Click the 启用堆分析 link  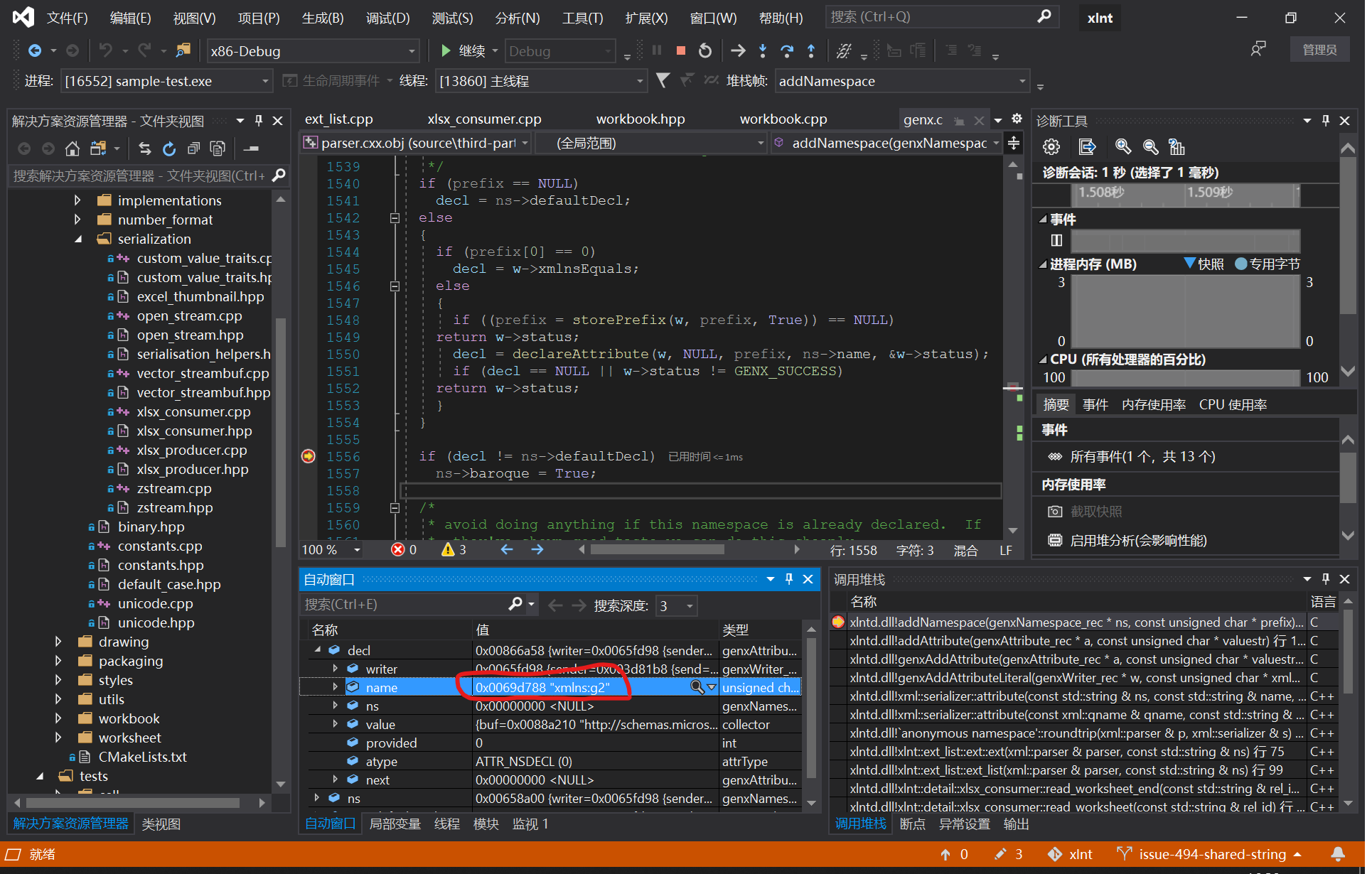pos(1137,540)
